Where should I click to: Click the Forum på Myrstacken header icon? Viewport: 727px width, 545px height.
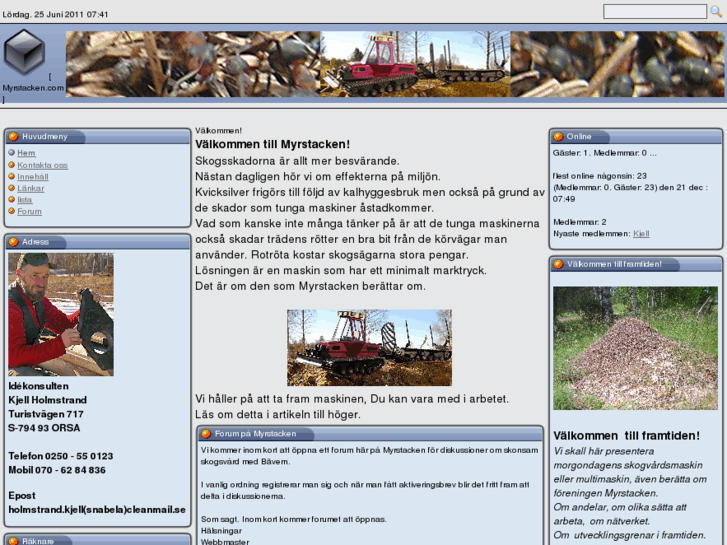click(206, 434)
